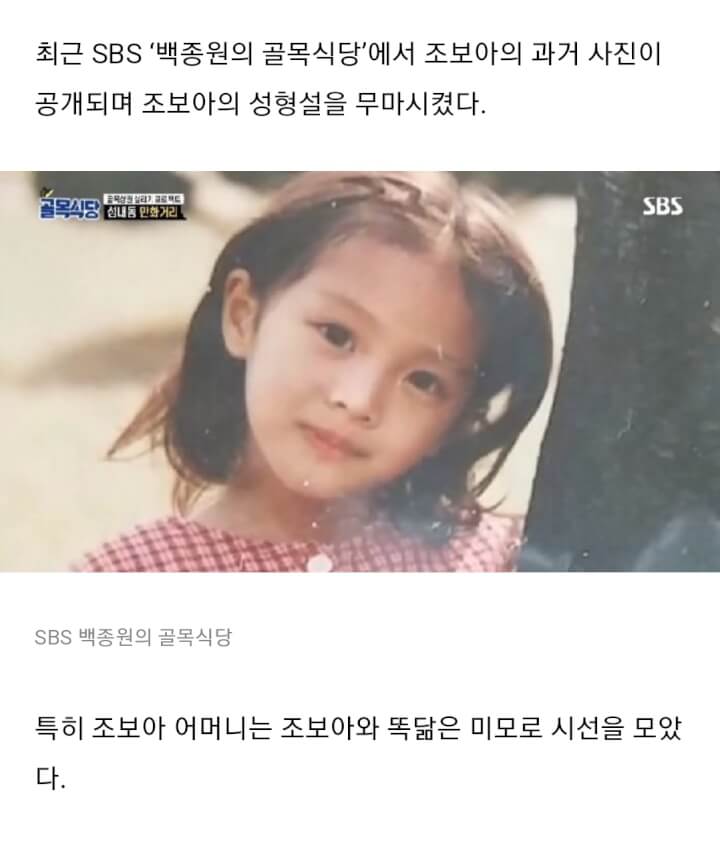
Task: Click the SBS watermark logo on the photo
Action: [663, 206]
